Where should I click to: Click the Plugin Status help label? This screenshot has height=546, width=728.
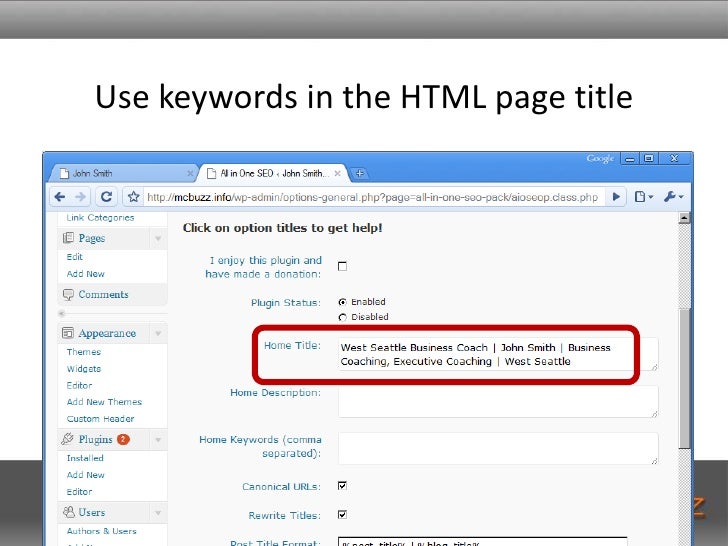tap(286, 303)
